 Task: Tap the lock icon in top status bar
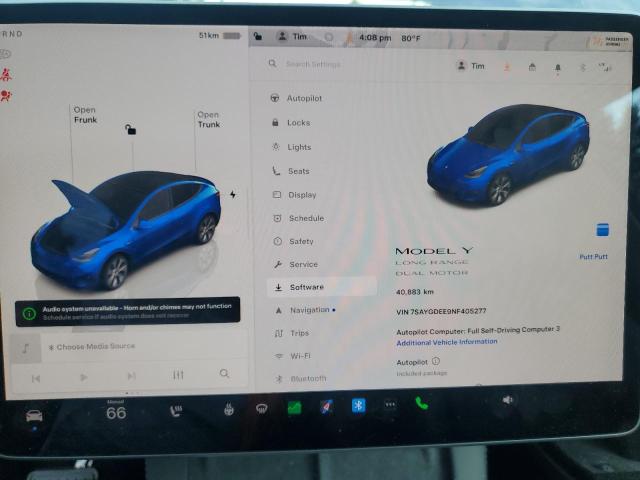258,36
